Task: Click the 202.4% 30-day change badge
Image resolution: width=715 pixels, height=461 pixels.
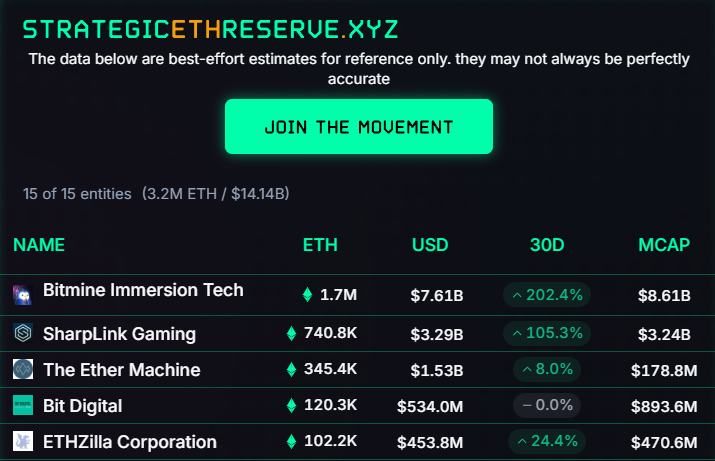Action: click(x=547, y=295)
